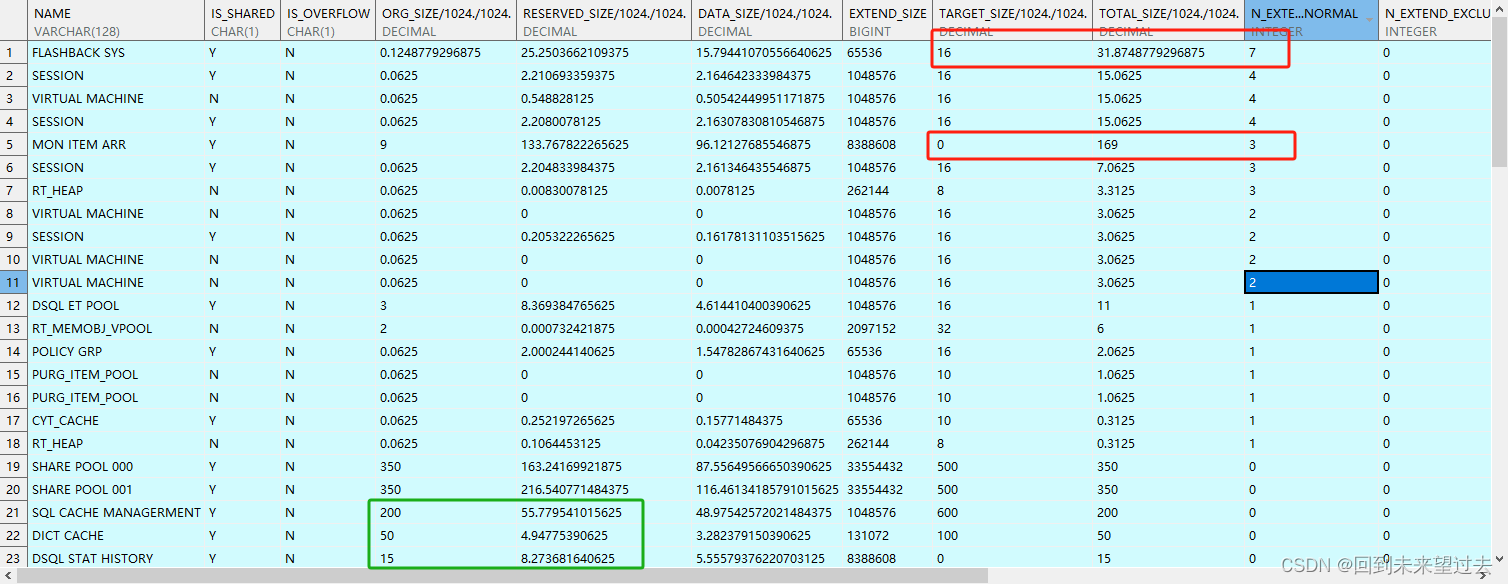The height and width of the screenshot is (584, 1508).
Task: Click the 0.1064453125 cell
Action: [x=604, y=443]
